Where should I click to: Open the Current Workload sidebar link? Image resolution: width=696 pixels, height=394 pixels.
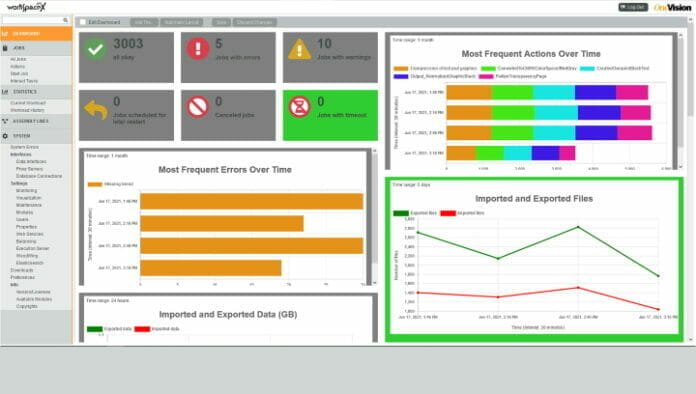28,103
